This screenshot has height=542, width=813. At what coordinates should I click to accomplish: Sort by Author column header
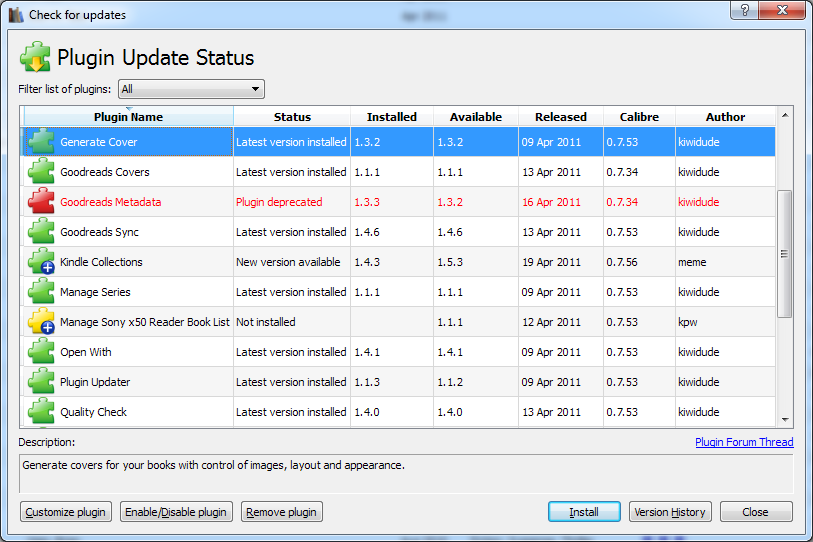[x=725, y=117]
